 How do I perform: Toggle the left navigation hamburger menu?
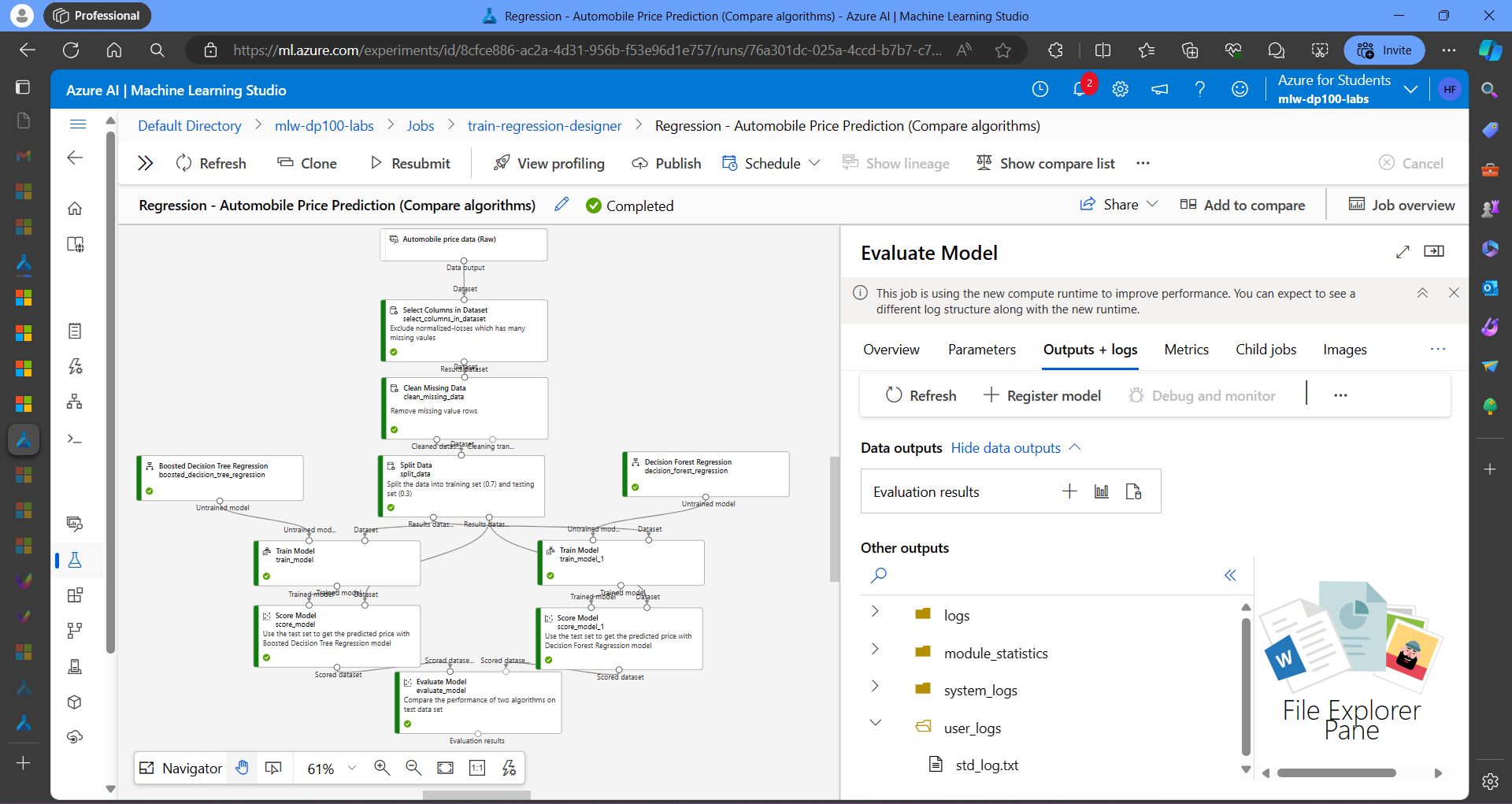pyautogui.click(x=78, y=124)
